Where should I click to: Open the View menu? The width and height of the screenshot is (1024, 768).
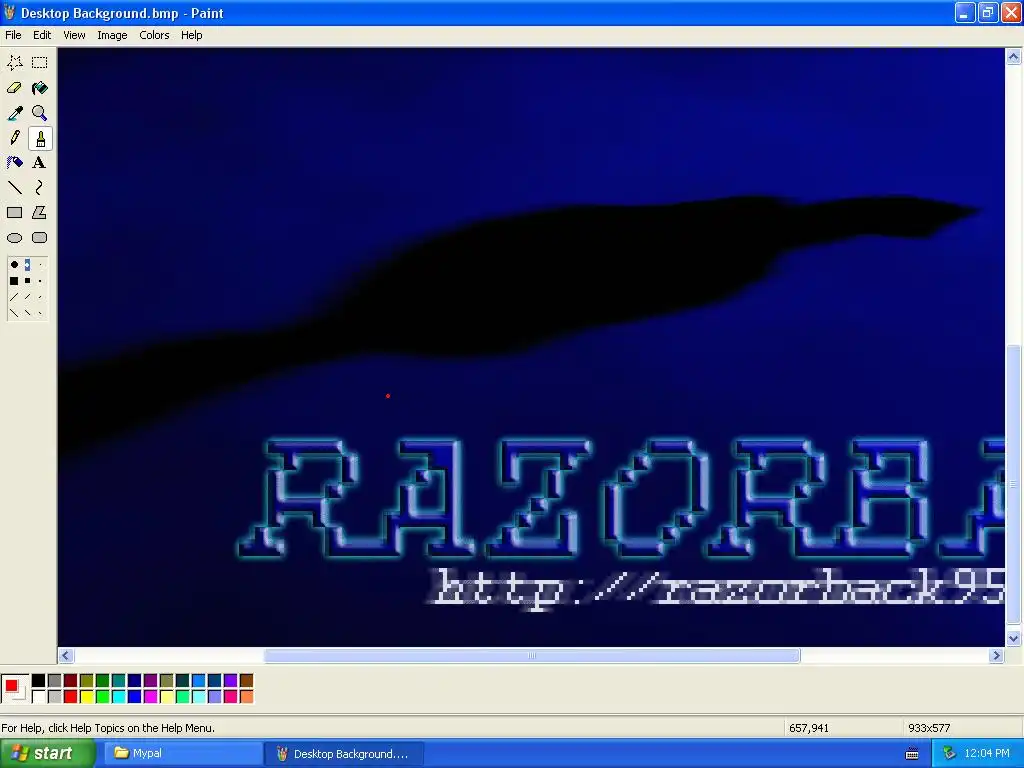(74, 35)
